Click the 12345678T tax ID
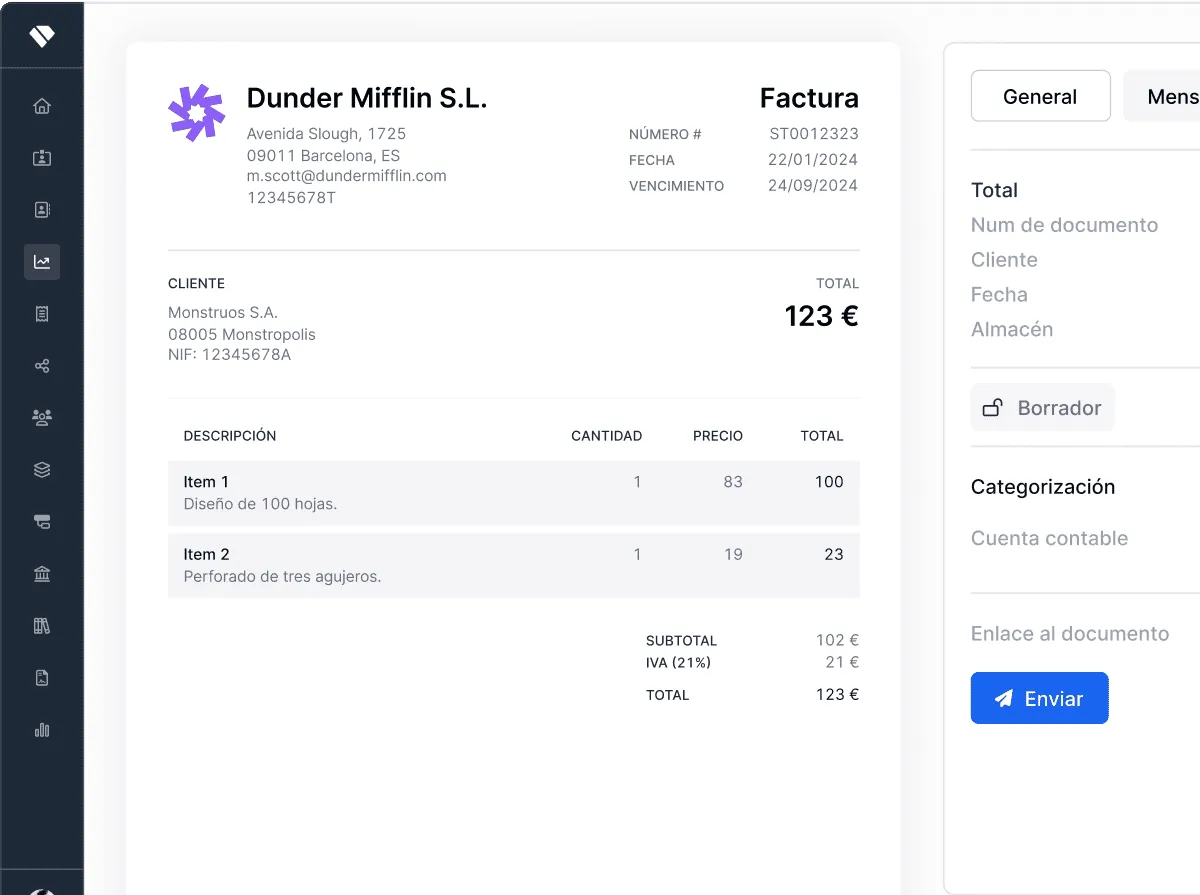This screenshot has height=895, width=1200. (x=291, y=198)
